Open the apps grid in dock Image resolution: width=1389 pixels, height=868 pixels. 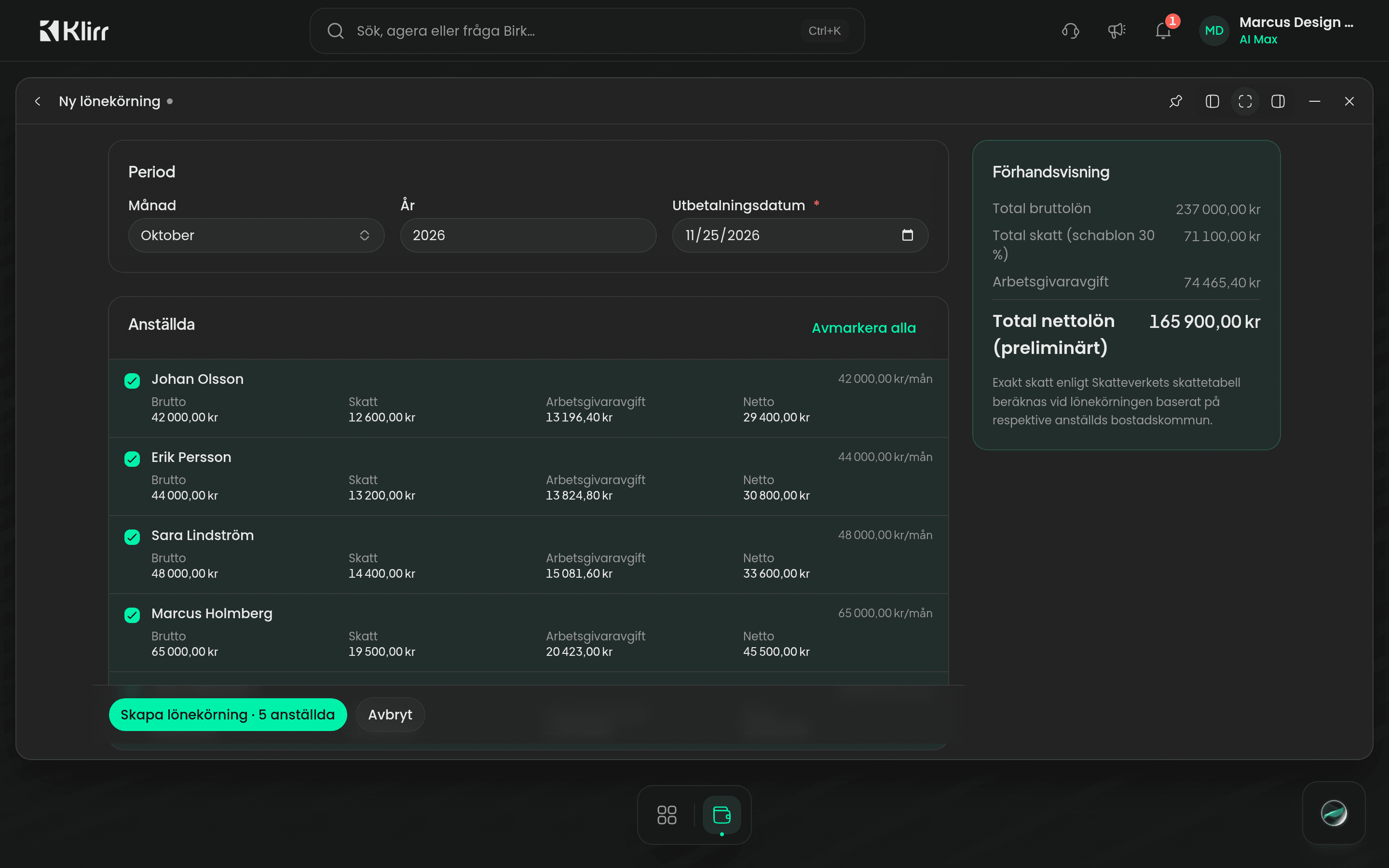[667, 814]
